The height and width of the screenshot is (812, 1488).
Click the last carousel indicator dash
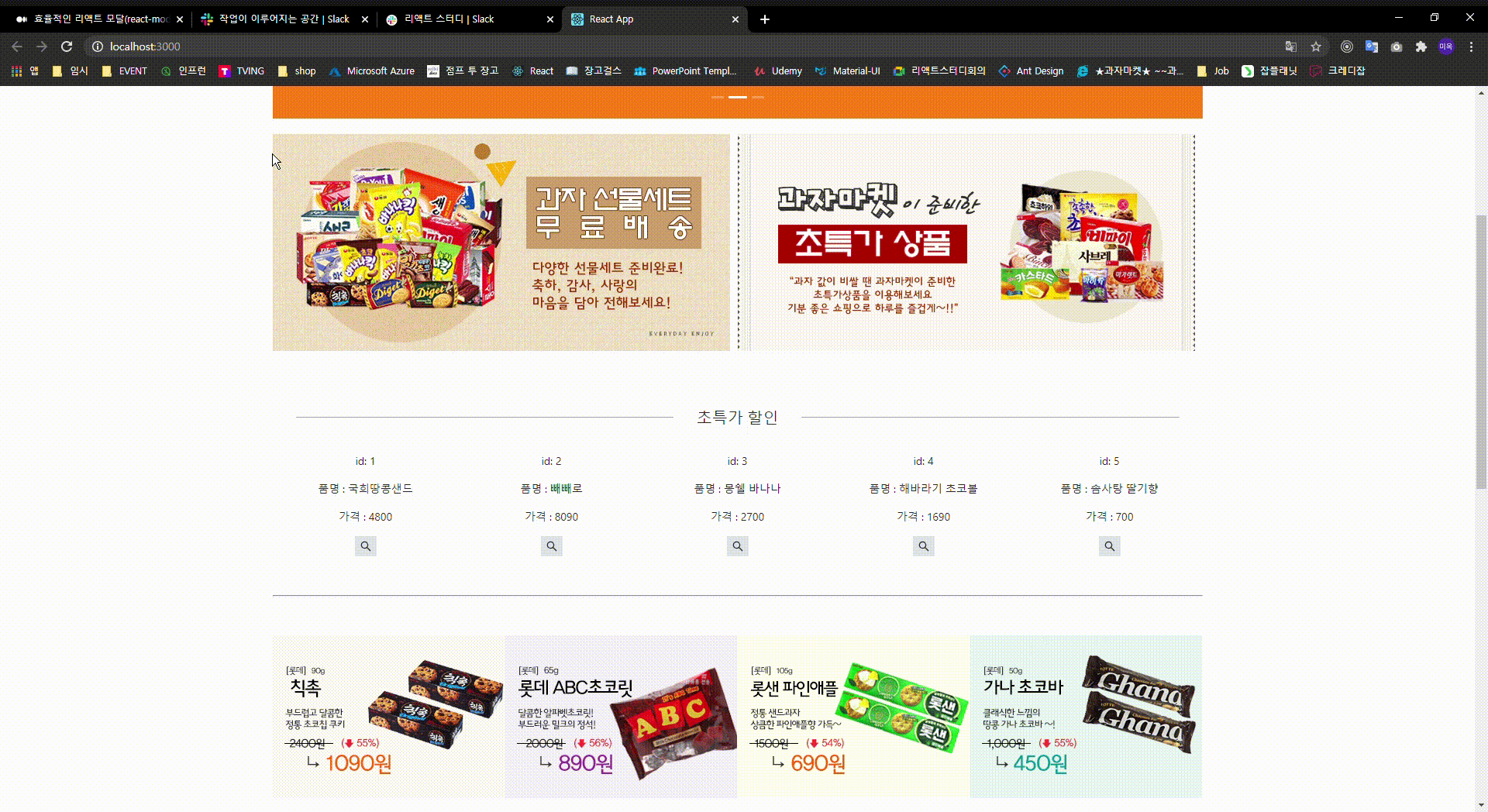point(758,97)
